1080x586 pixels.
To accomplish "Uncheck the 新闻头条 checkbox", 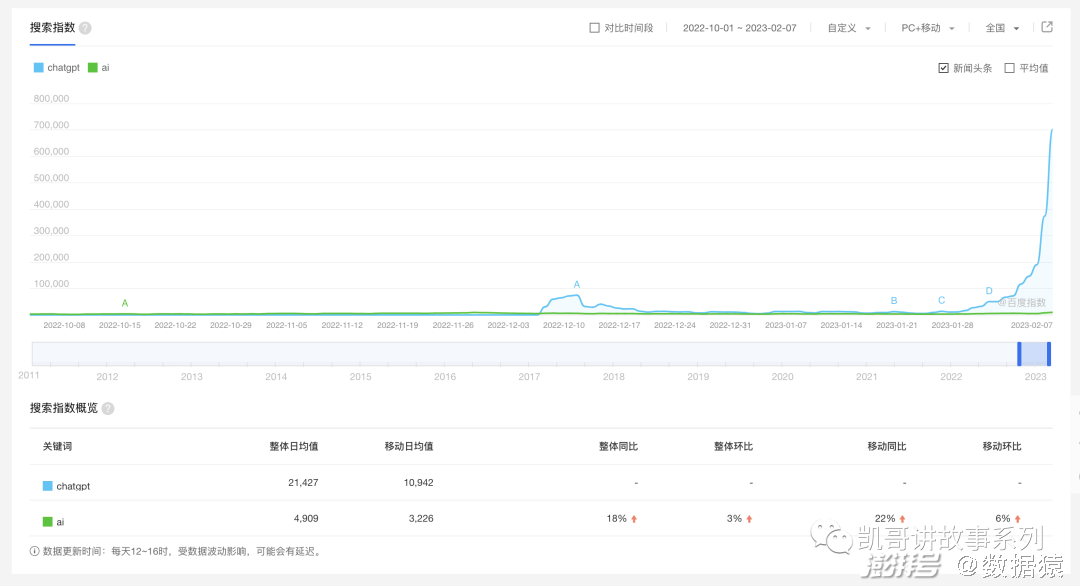I will click(943, 68).
